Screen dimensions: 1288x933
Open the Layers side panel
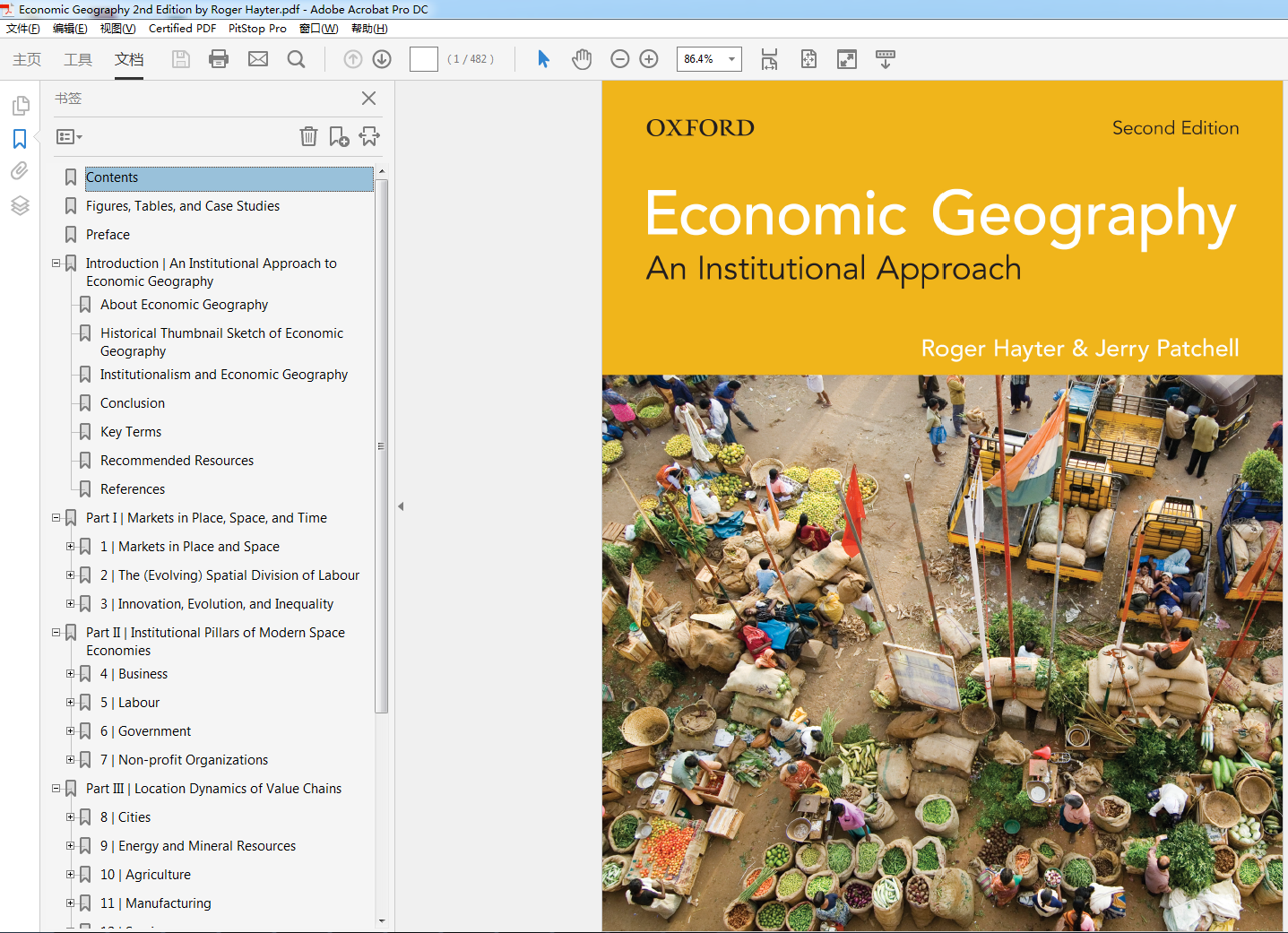[20, 205]
